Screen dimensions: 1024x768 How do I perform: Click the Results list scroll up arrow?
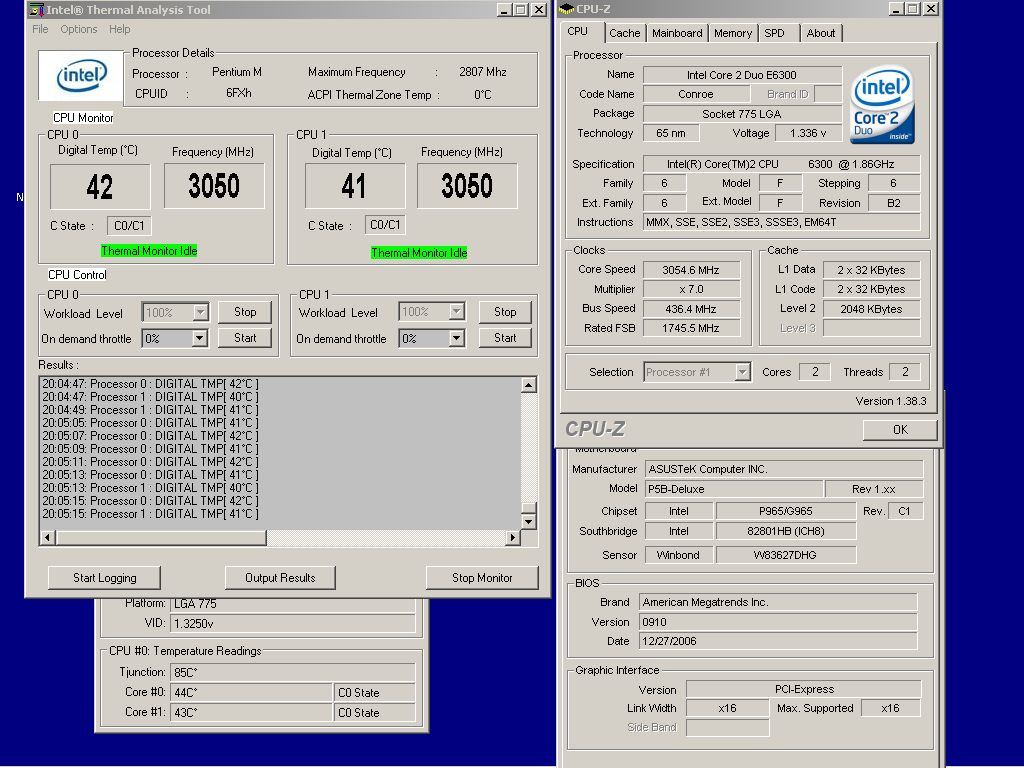[x=529, y=385]
